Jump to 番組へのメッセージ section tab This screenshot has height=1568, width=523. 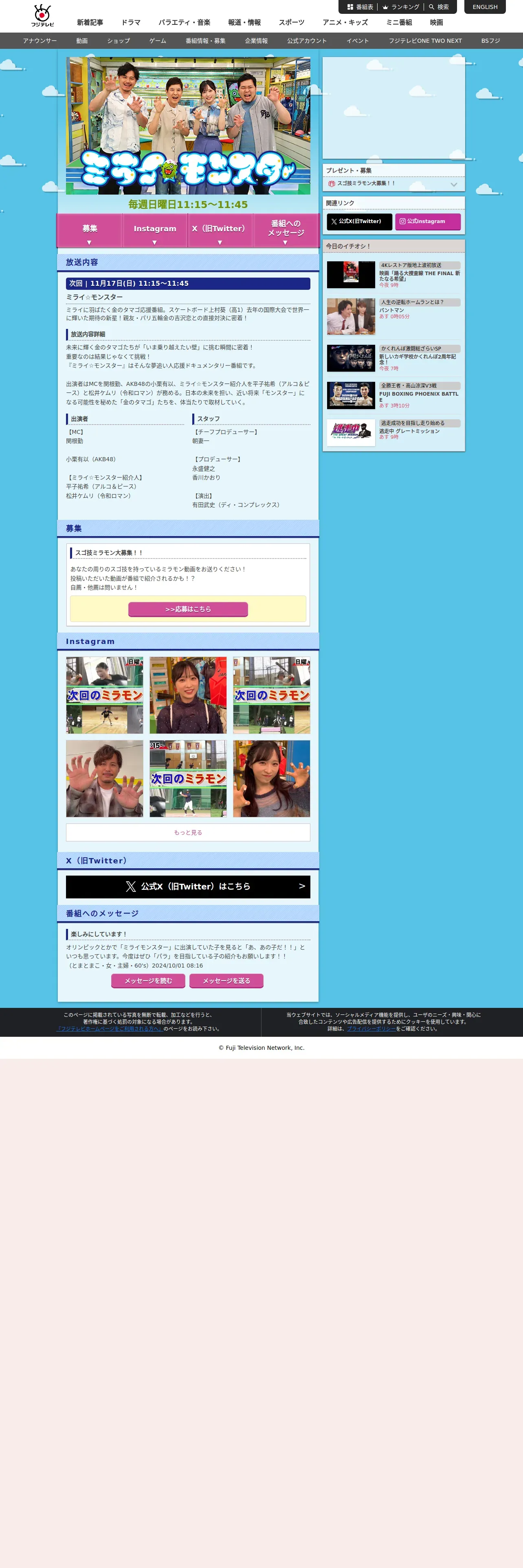click(286, 231)
